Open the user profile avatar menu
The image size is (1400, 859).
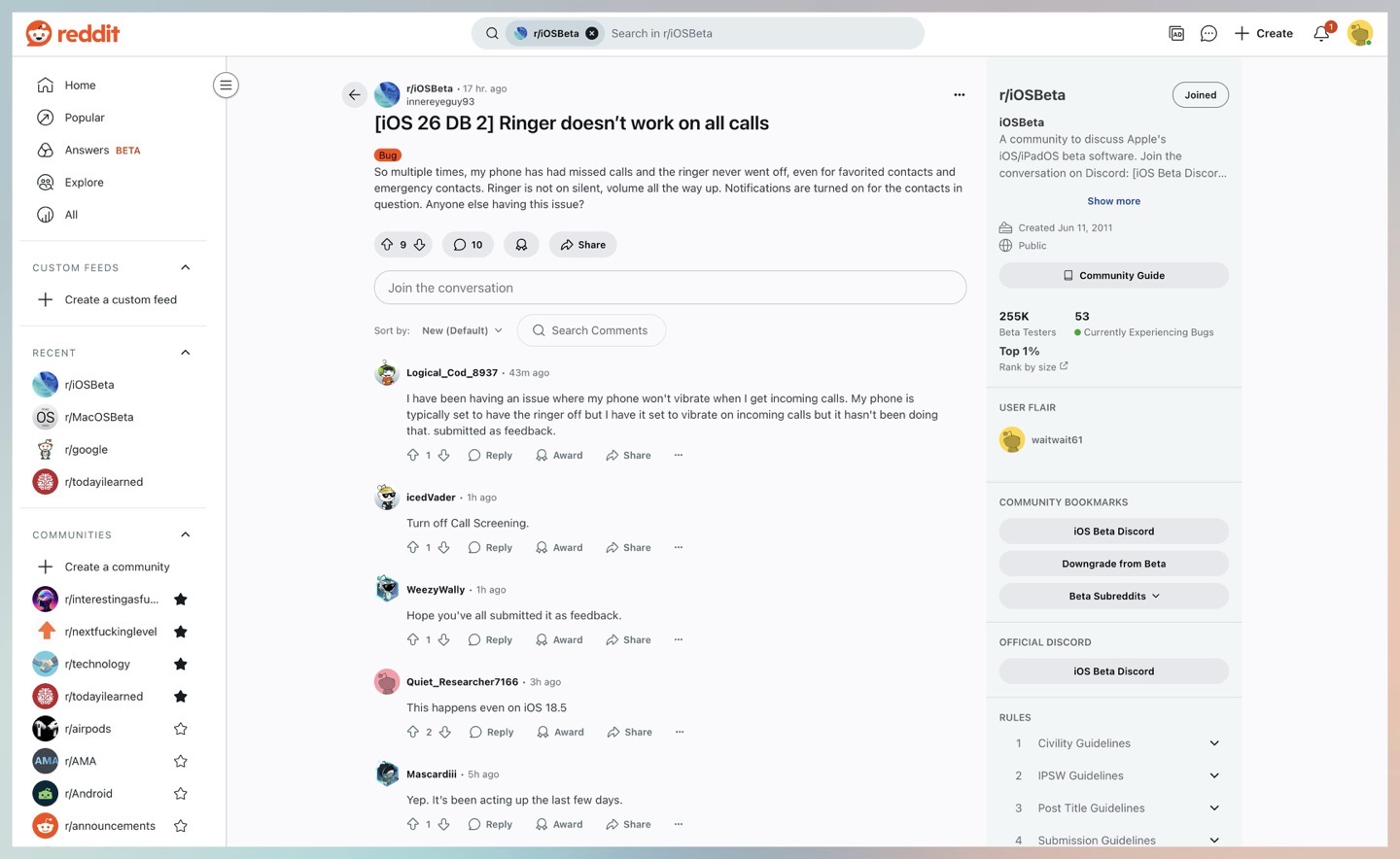tap(1360, 33)
